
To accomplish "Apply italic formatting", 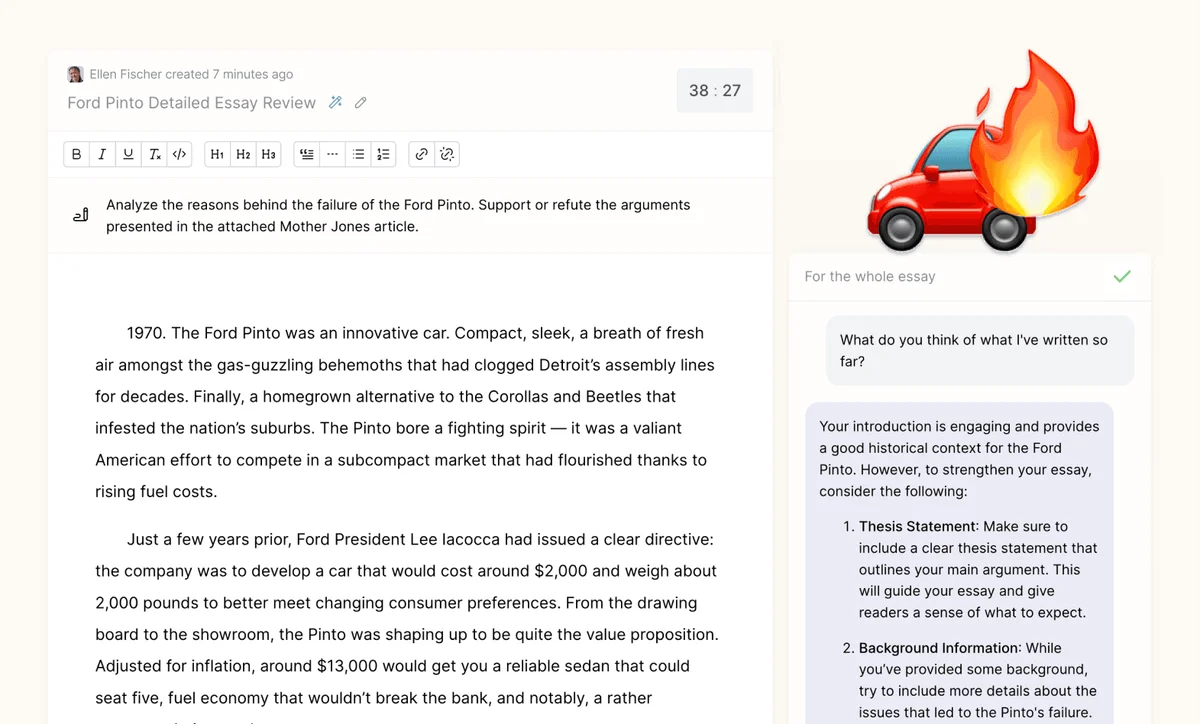I will point(101,154).
